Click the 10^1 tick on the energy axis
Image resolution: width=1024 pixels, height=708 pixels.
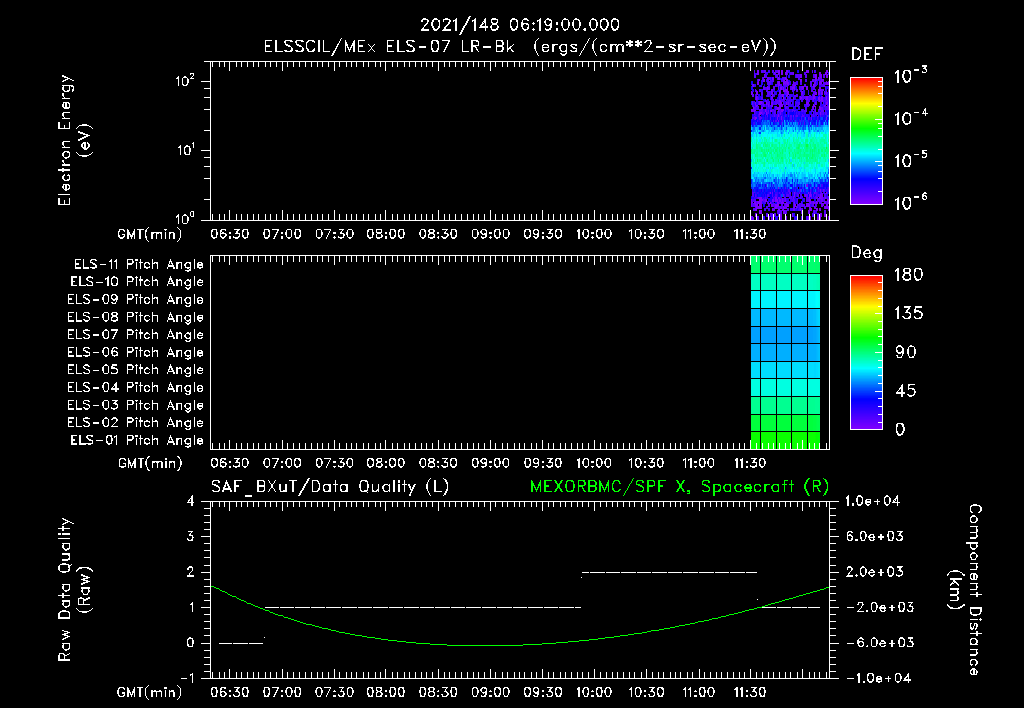point(185,150)
